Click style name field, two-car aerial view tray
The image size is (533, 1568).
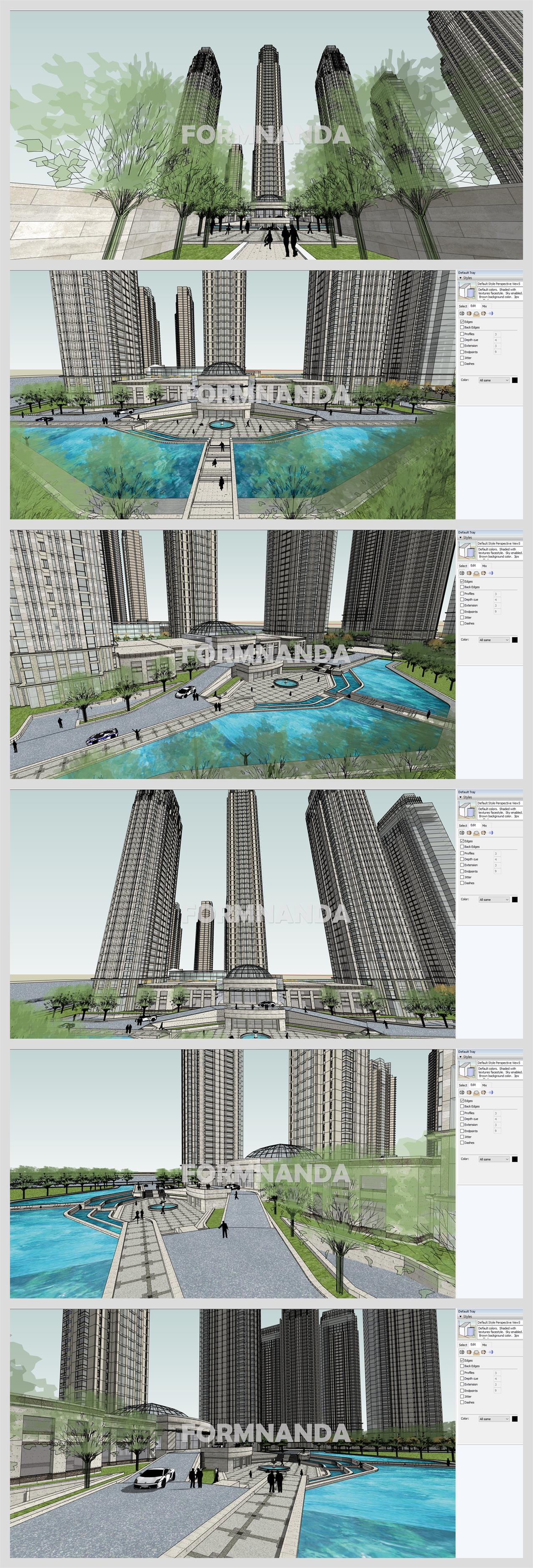tap(500, 543)
